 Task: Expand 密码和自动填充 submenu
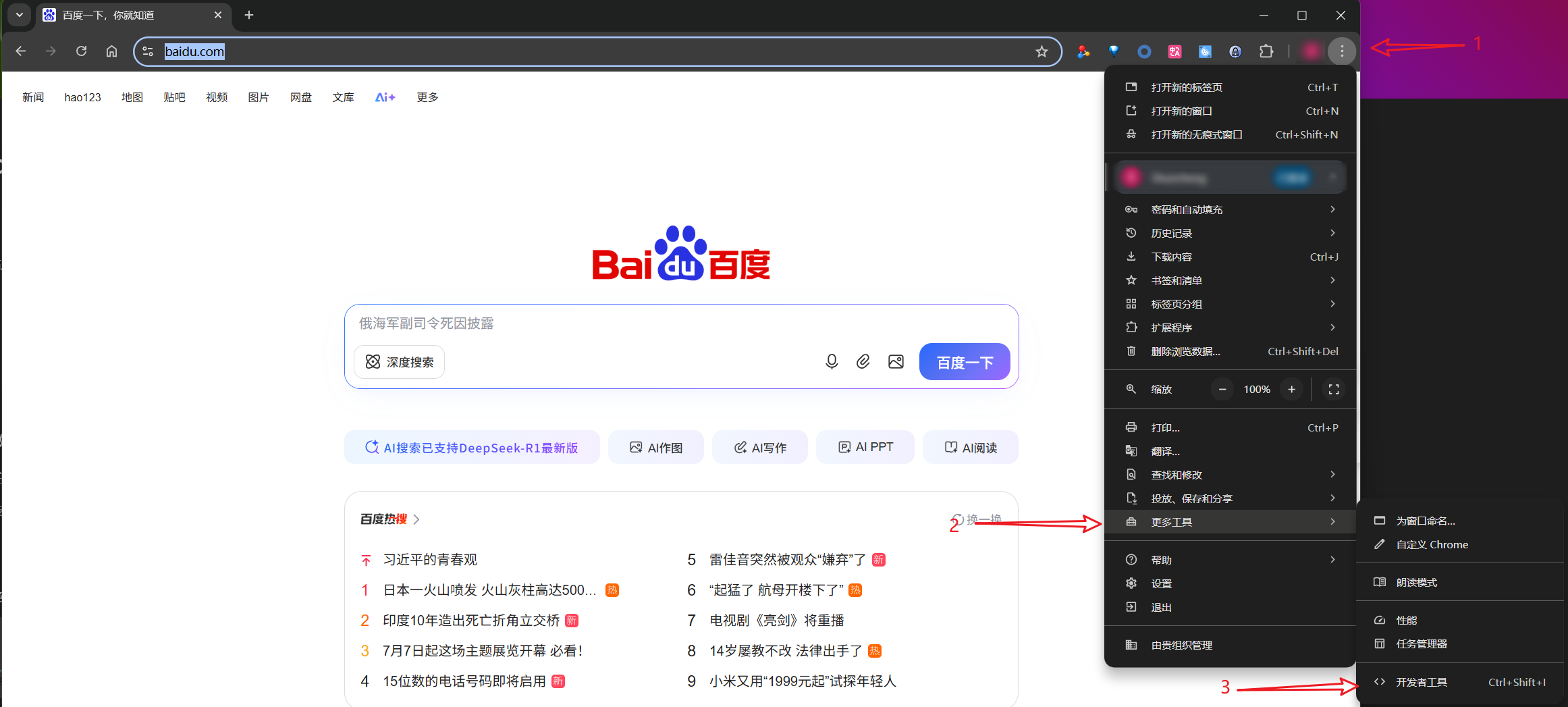[1231, 209]
